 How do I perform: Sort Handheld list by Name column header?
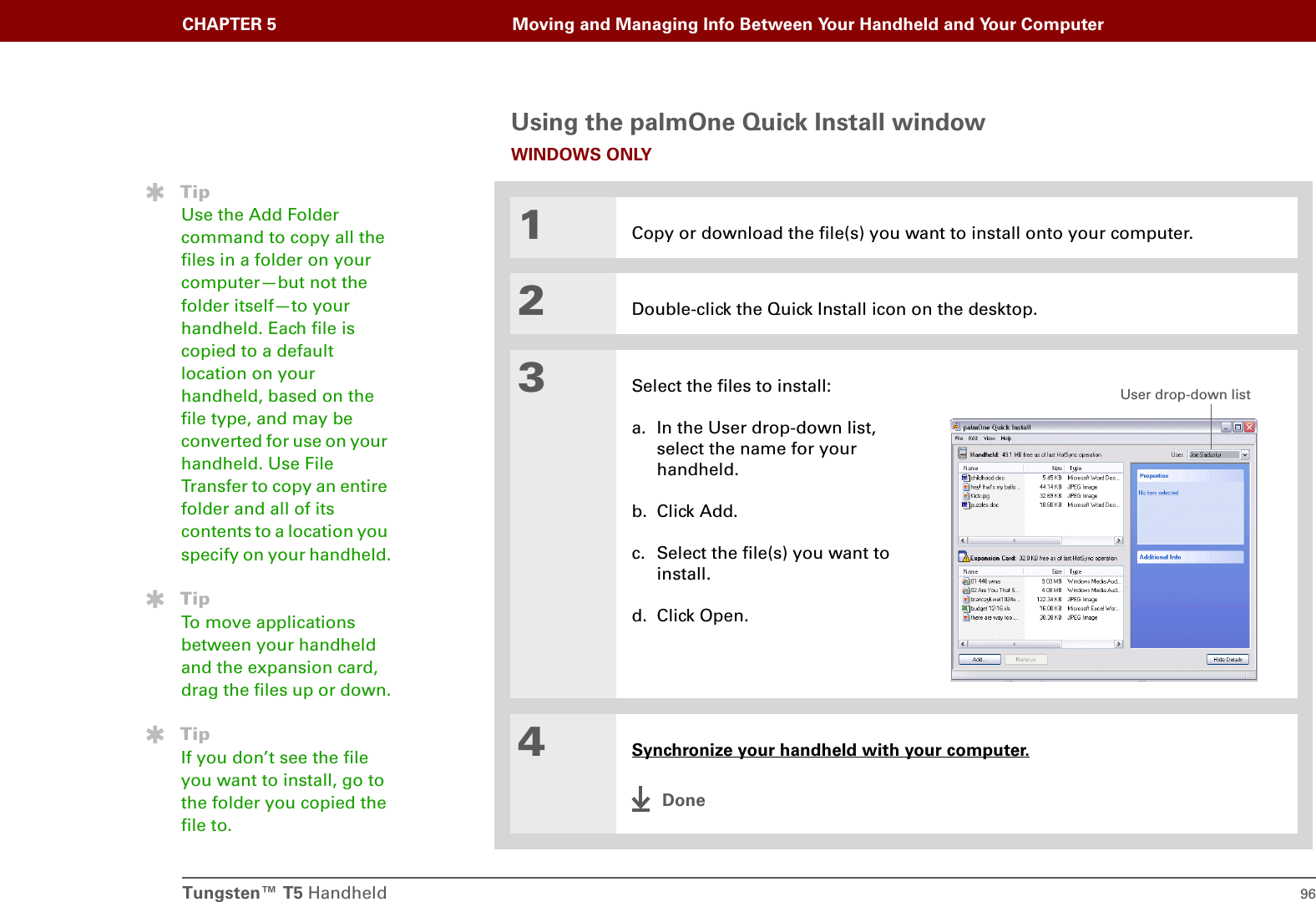[x=991, y=468]
